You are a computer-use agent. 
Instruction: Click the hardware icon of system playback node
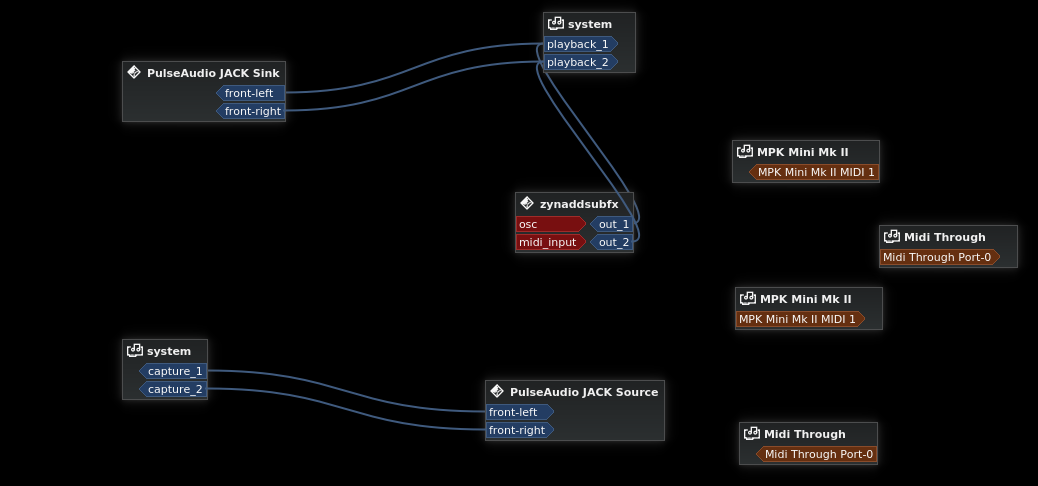[x=555, y=24]
